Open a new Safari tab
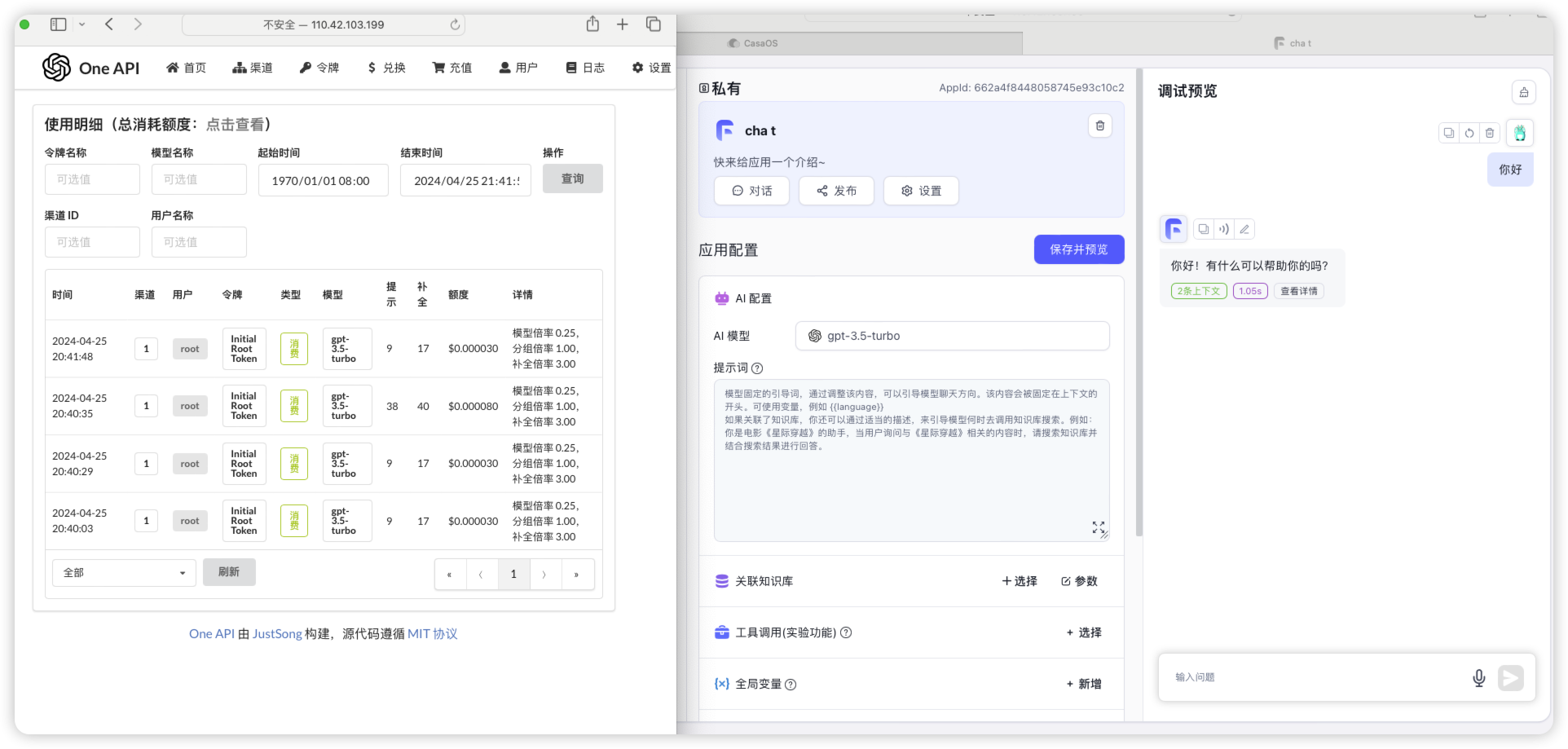Image resolution: width=1568 pixels, height=749 pixels. coord(622,24)
